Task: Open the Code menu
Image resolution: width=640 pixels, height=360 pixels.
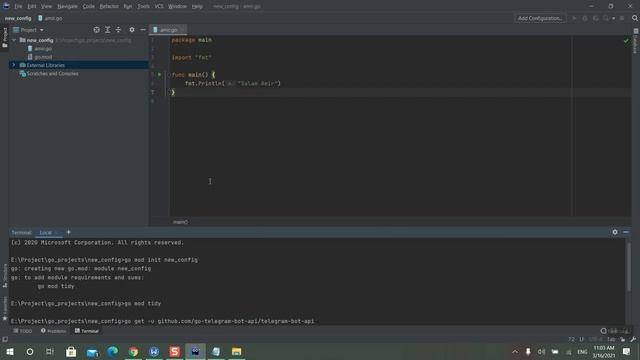Action: (89, 7)
